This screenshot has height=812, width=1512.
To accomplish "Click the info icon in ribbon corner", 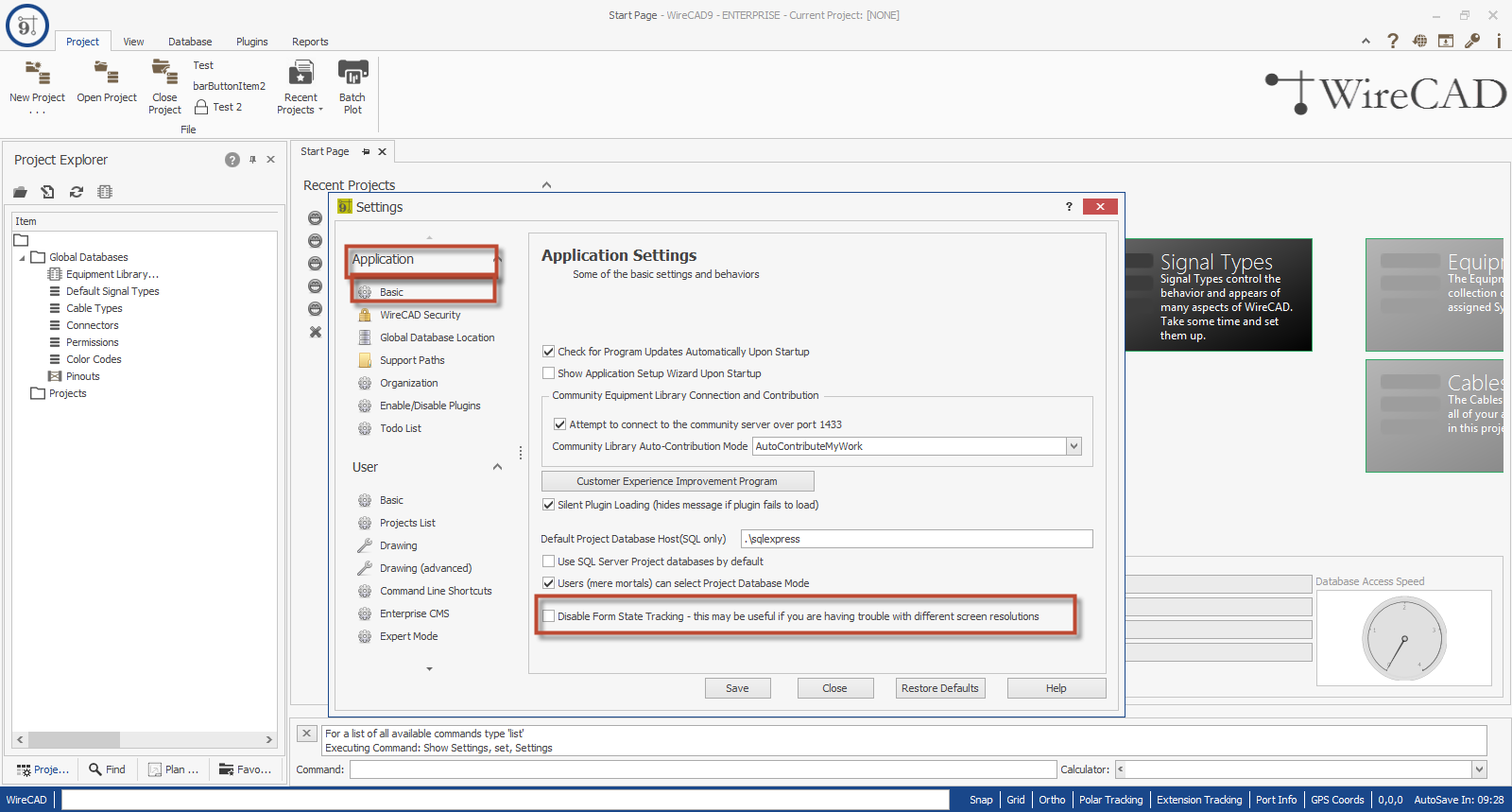I will pyautogui.click(x=1499, y=41).
